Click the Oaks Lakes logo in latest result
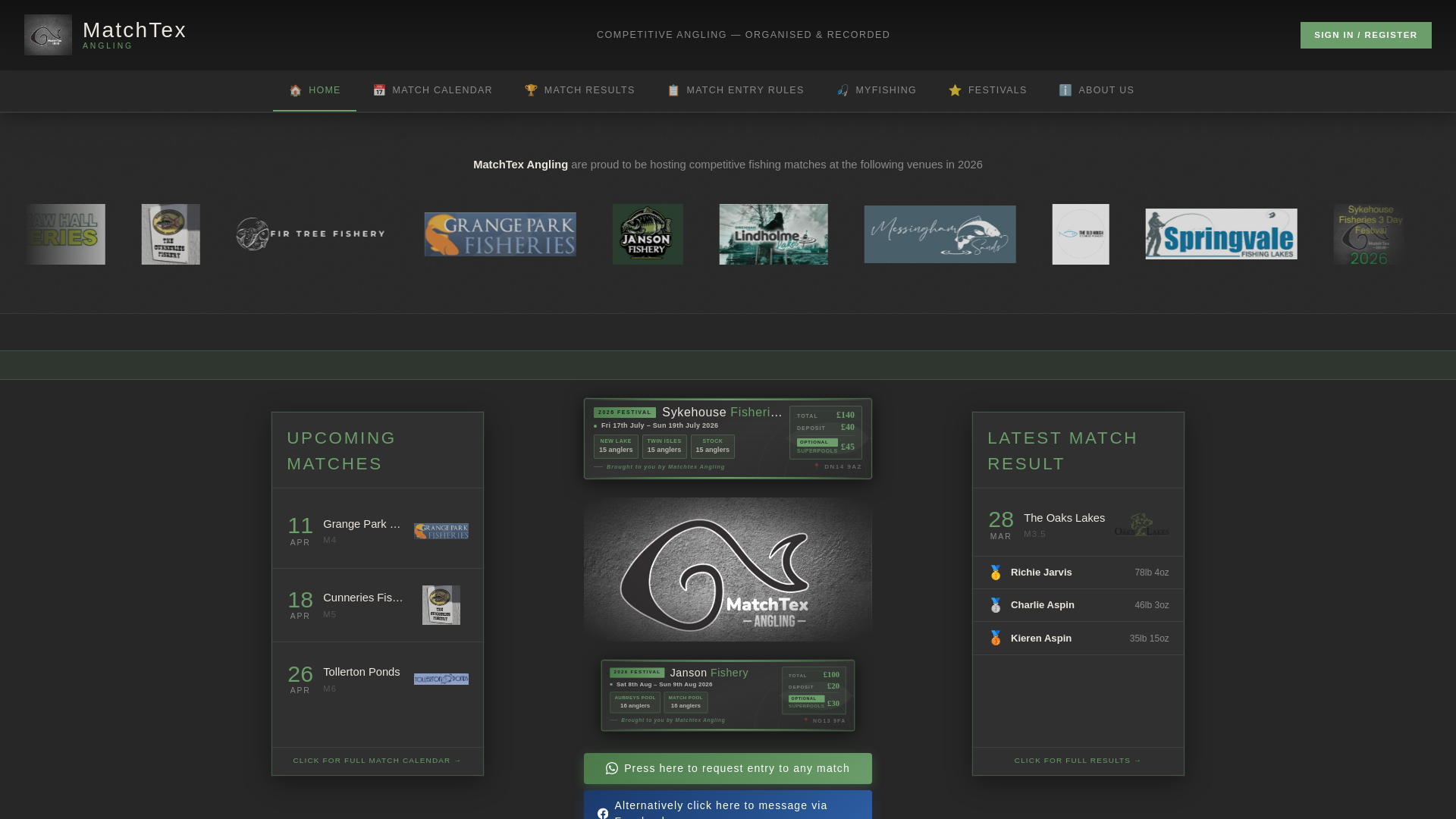 point(1141,525)
